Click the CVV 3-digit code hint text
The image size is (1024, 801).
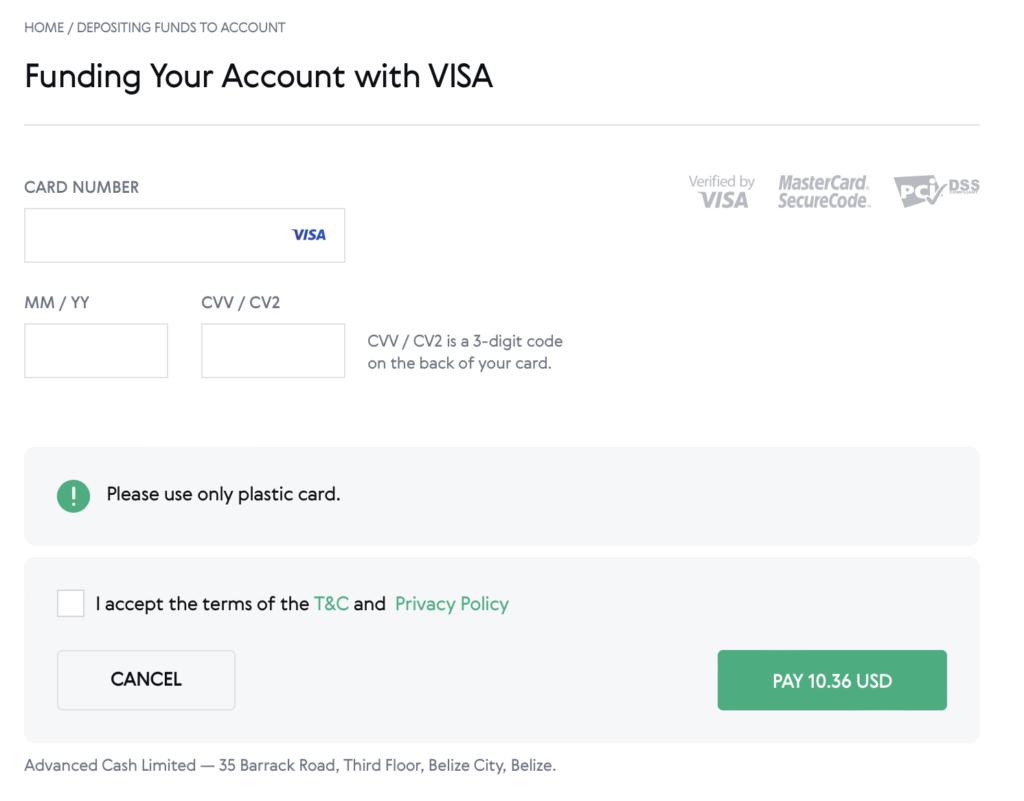(465, 352)
